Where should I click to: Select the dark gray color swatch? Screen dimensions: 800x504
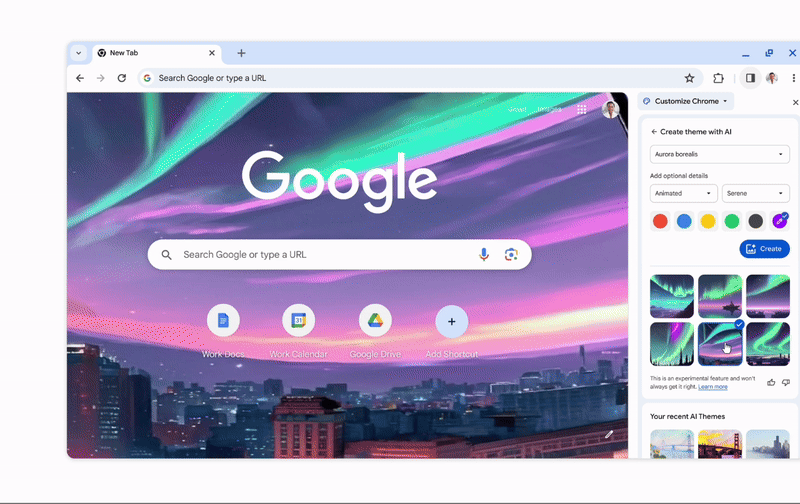[756, 221]
